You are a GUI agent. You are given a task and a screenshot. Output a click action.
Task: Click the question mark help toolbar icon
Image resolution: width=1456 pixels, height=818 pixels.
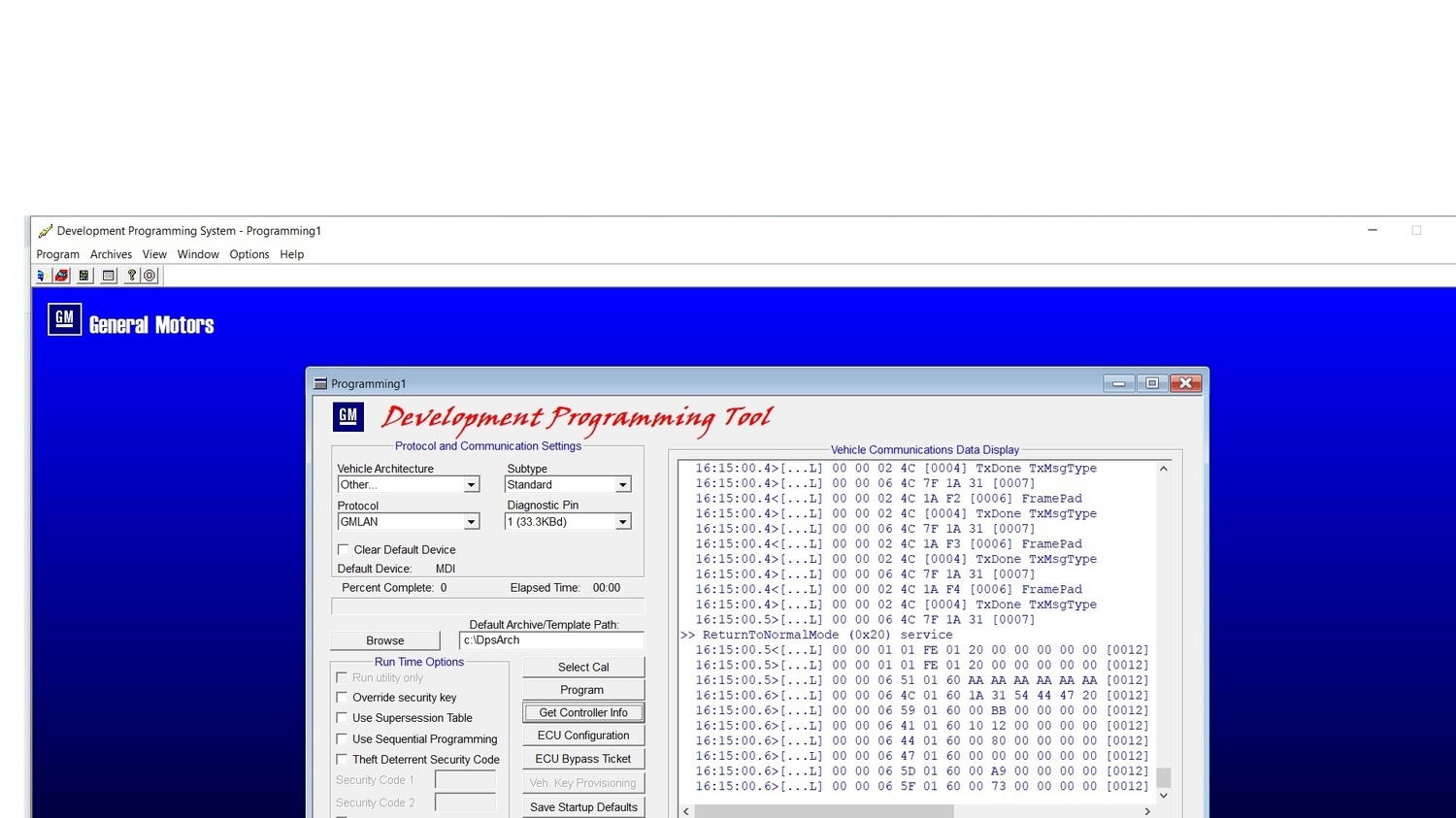pyautogui.click(x=132, y=276)
